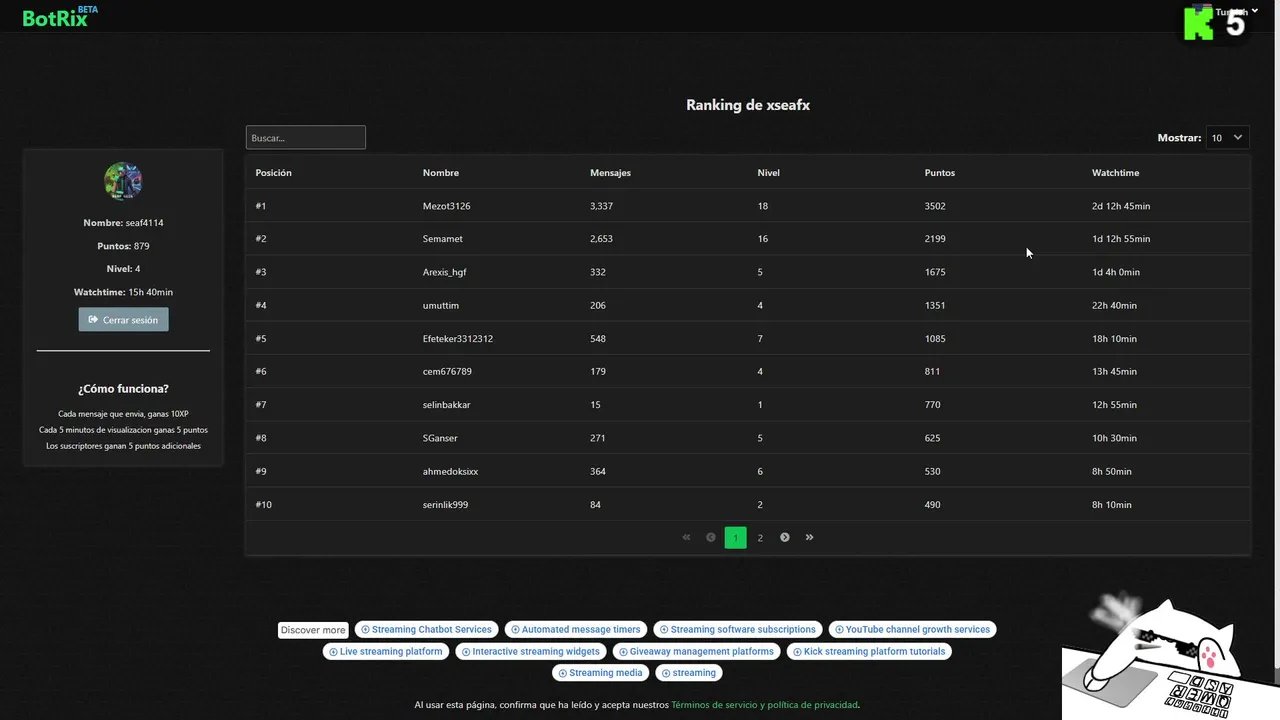Image resolution: width=1280 pixels, height=720 pixels.
Task: Open Streaming media link
Action: coord(601,673)
